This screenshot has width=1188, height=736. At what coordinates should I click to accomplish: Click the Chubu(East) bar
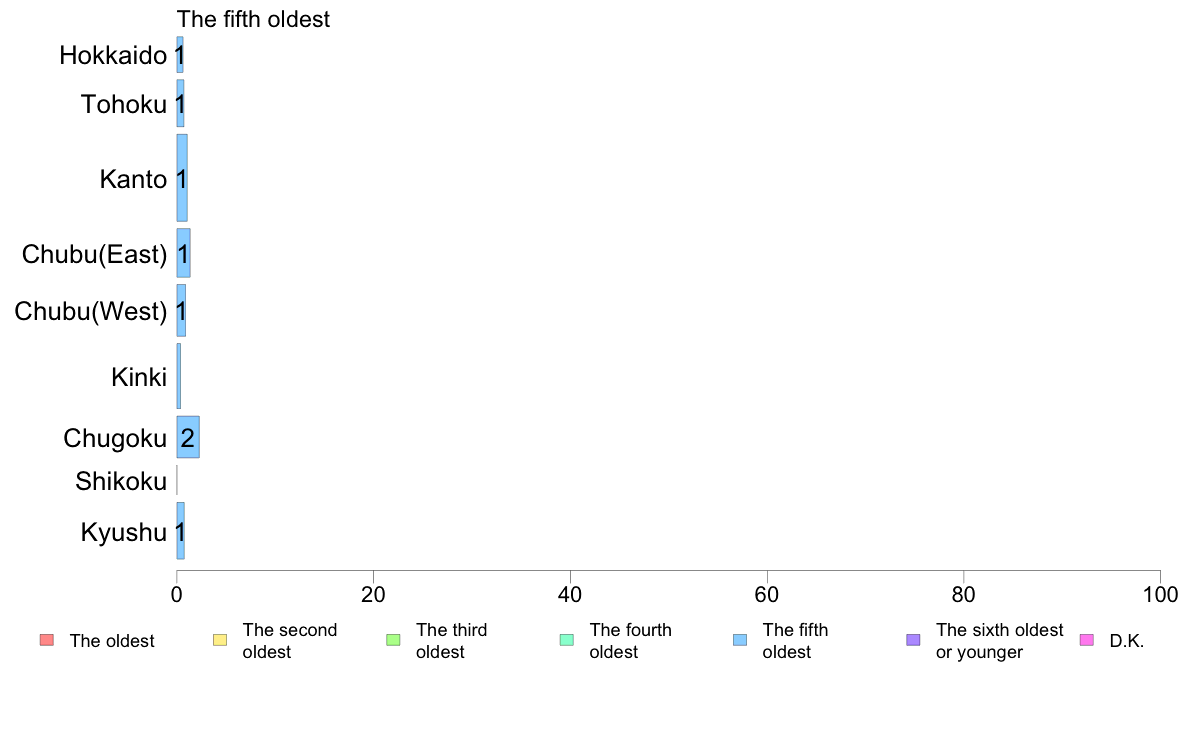tap(183, 253)
